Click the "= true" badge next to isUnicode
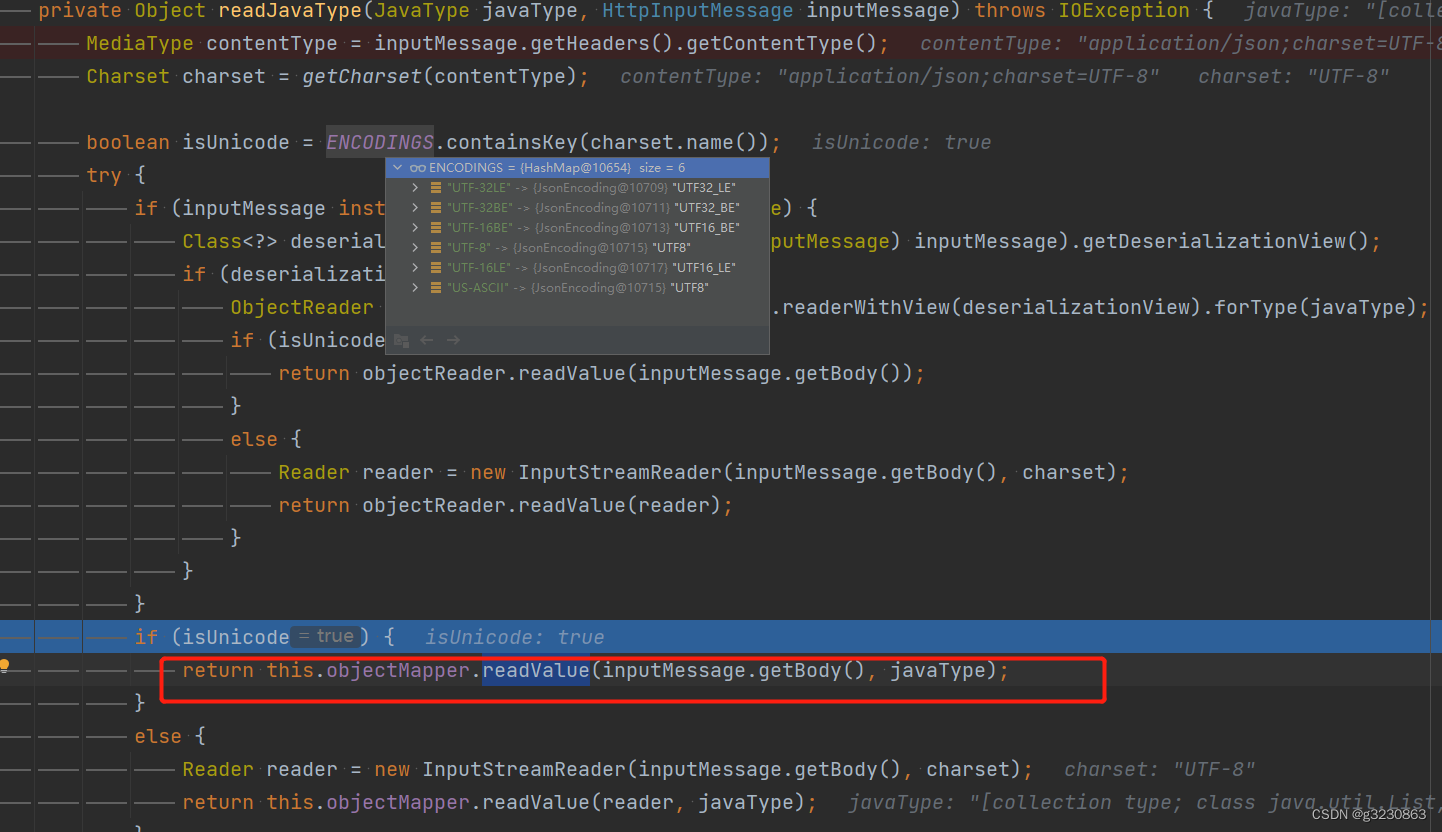Viewport: 1442px width, 832px height. (x=325, y=636)
